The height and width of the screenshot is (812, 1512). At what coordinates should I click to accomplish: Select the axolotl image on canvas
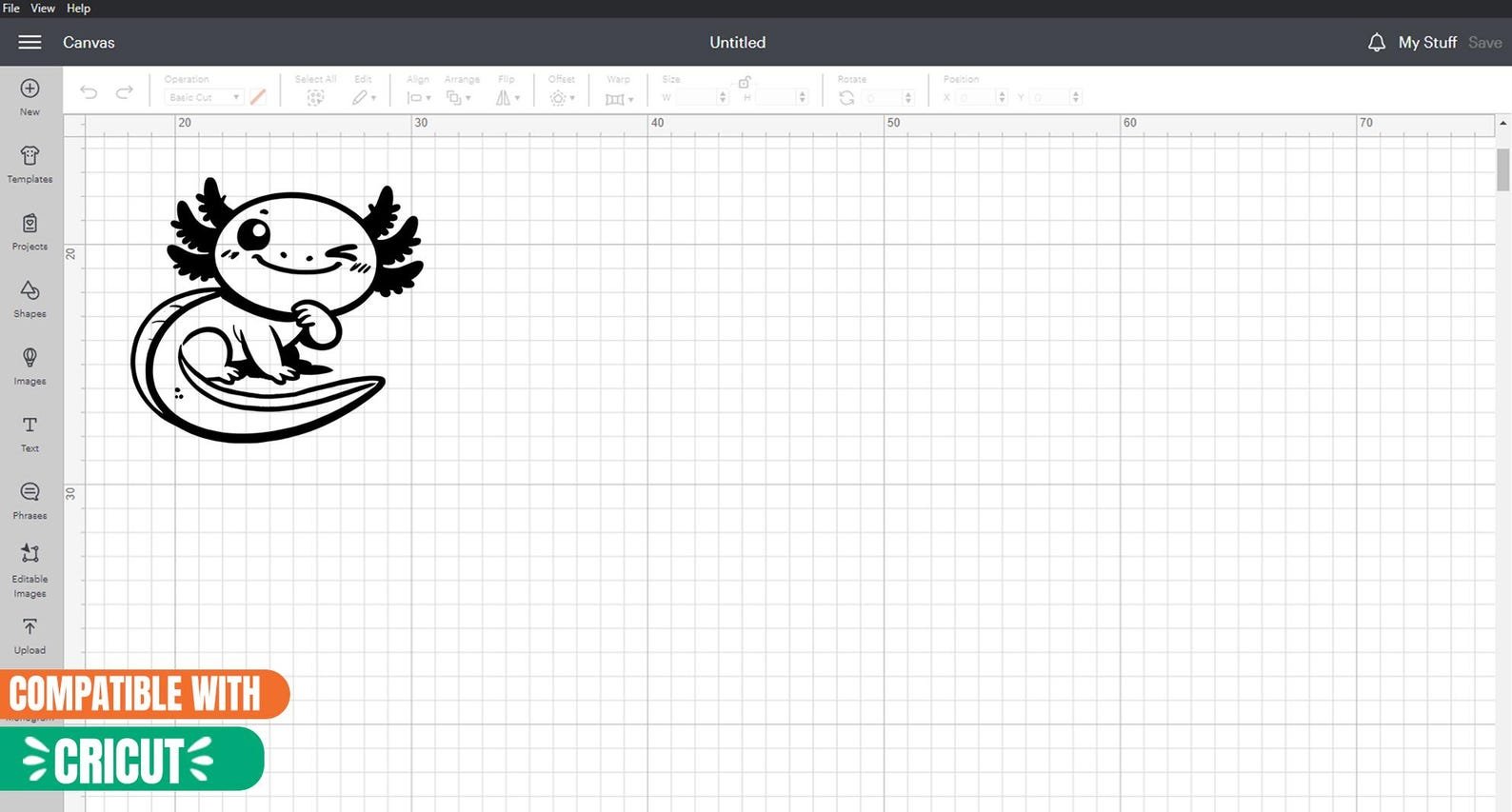(x=277, y=309)
